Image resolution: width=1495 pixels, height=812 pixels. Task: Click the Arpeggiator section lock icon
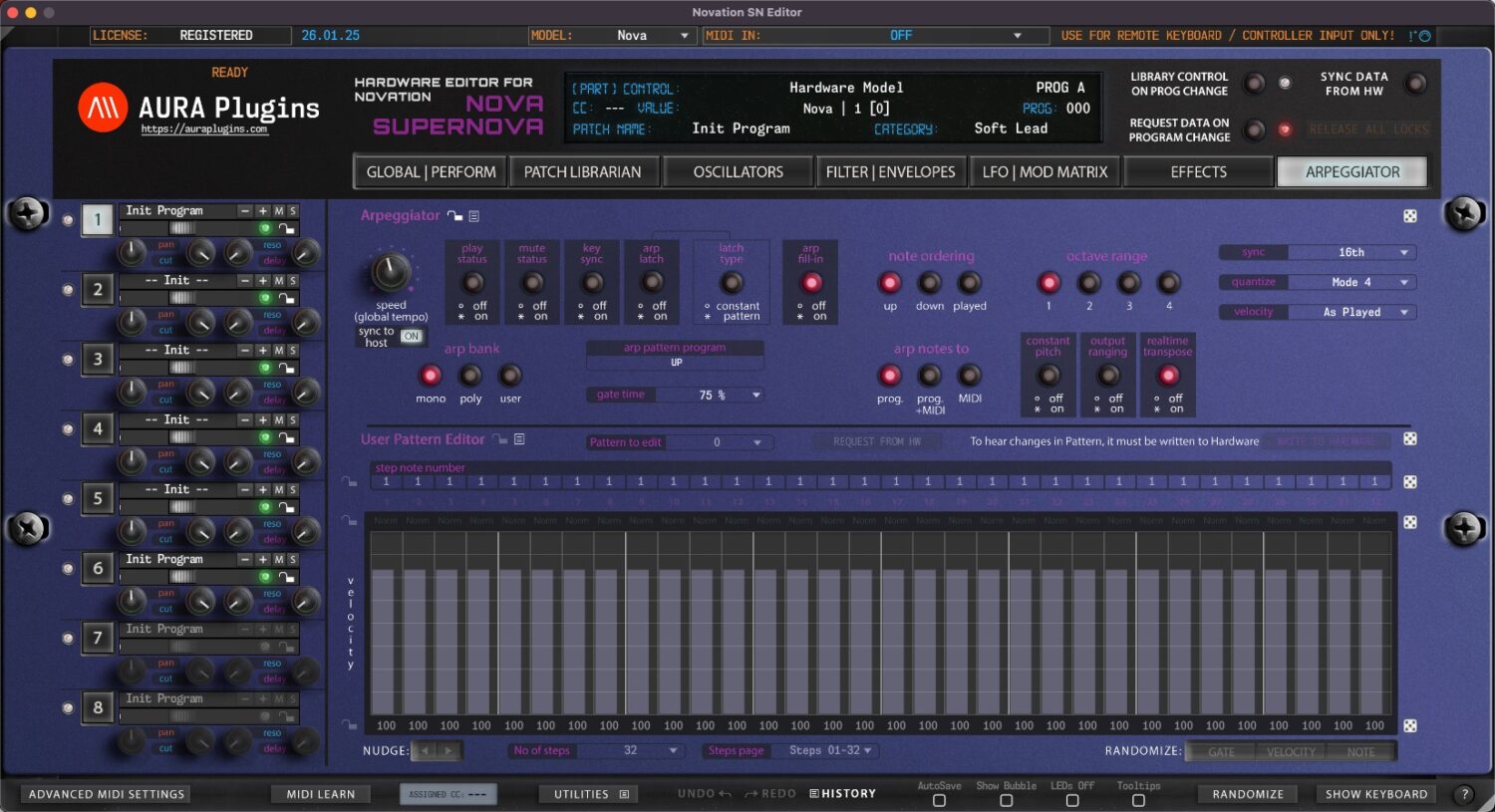[454, 215]
